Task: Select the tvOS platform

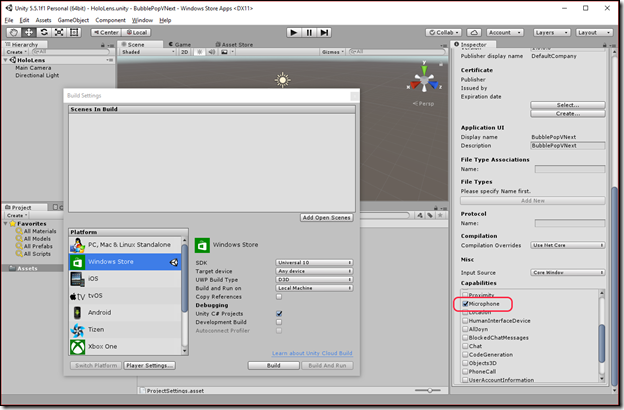Action: pyautogui.click(x=125, y=296)
